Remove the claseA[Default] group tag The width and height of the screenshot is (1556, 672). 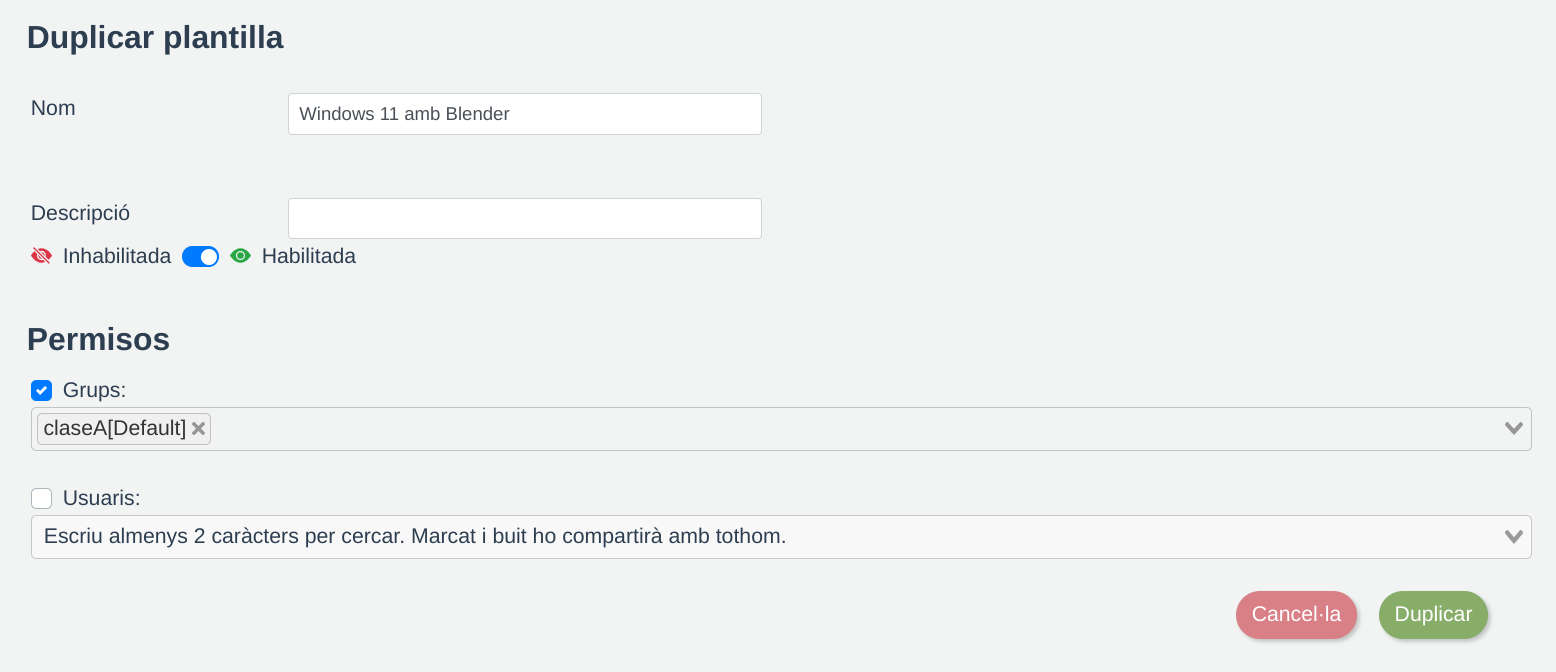[199, 429]
